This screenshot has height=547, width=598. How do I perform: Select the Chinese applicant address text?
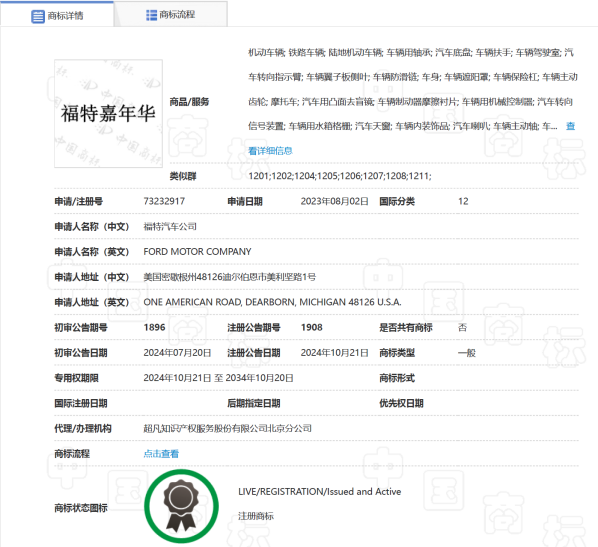[230, 277]
